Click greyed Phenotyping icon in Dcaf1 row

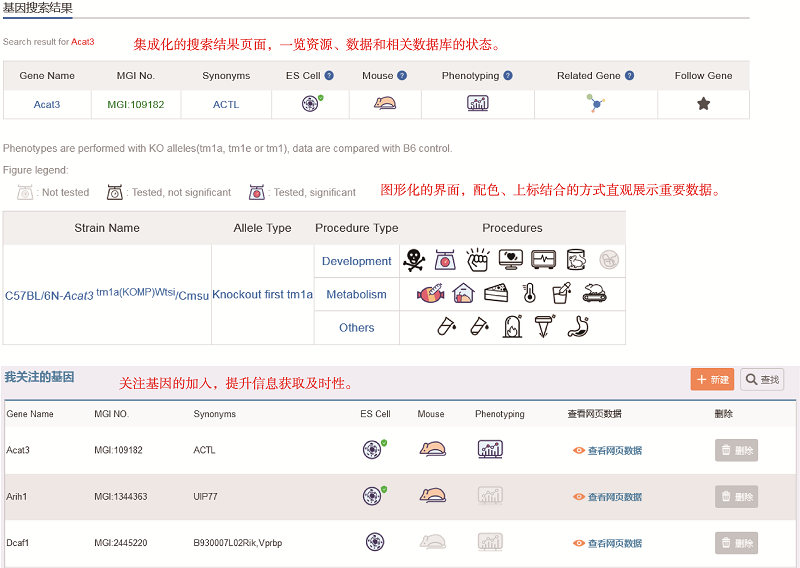[490, 542]
